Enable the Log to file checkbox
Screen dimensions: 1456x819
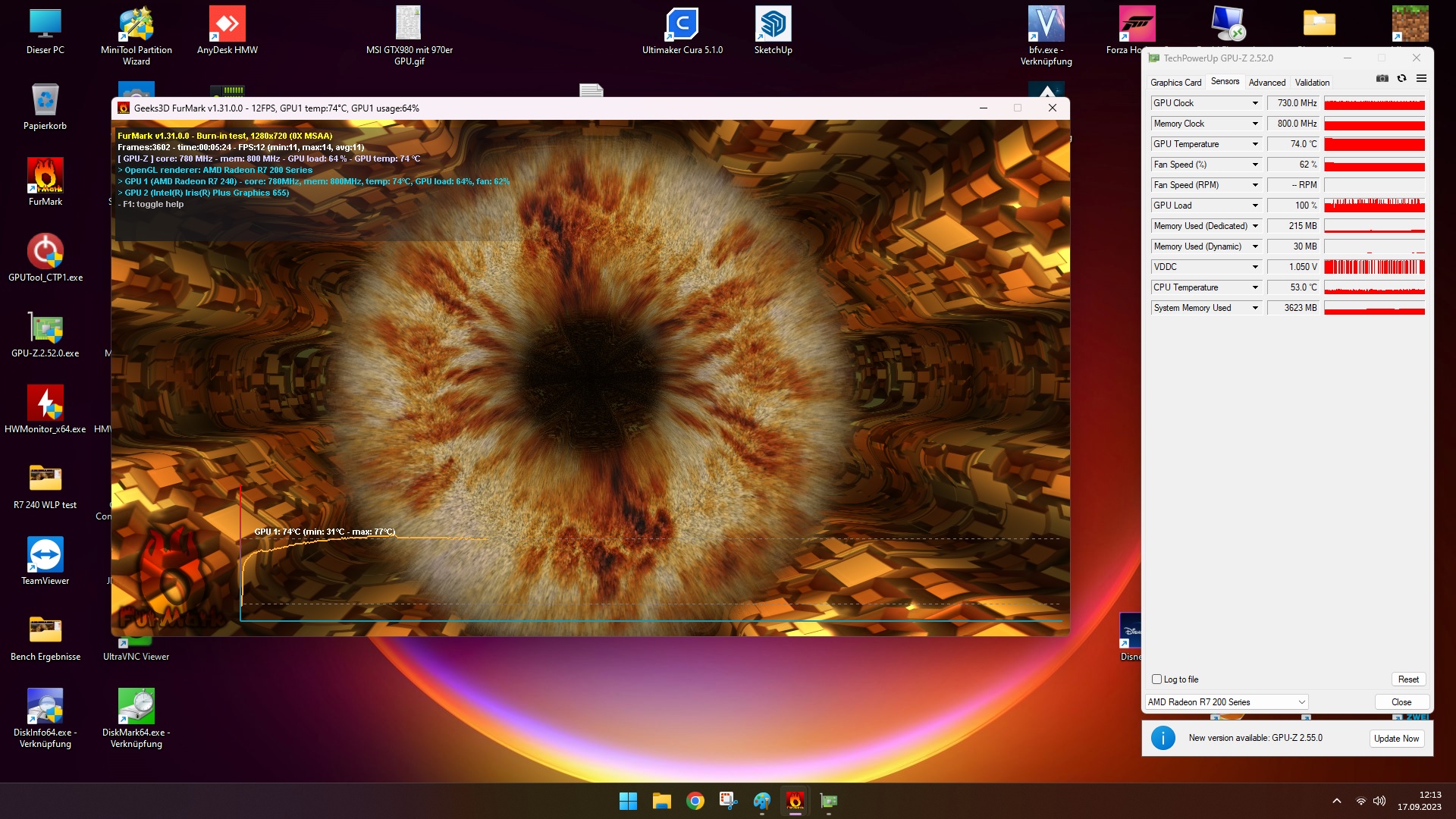(1156, 679)
